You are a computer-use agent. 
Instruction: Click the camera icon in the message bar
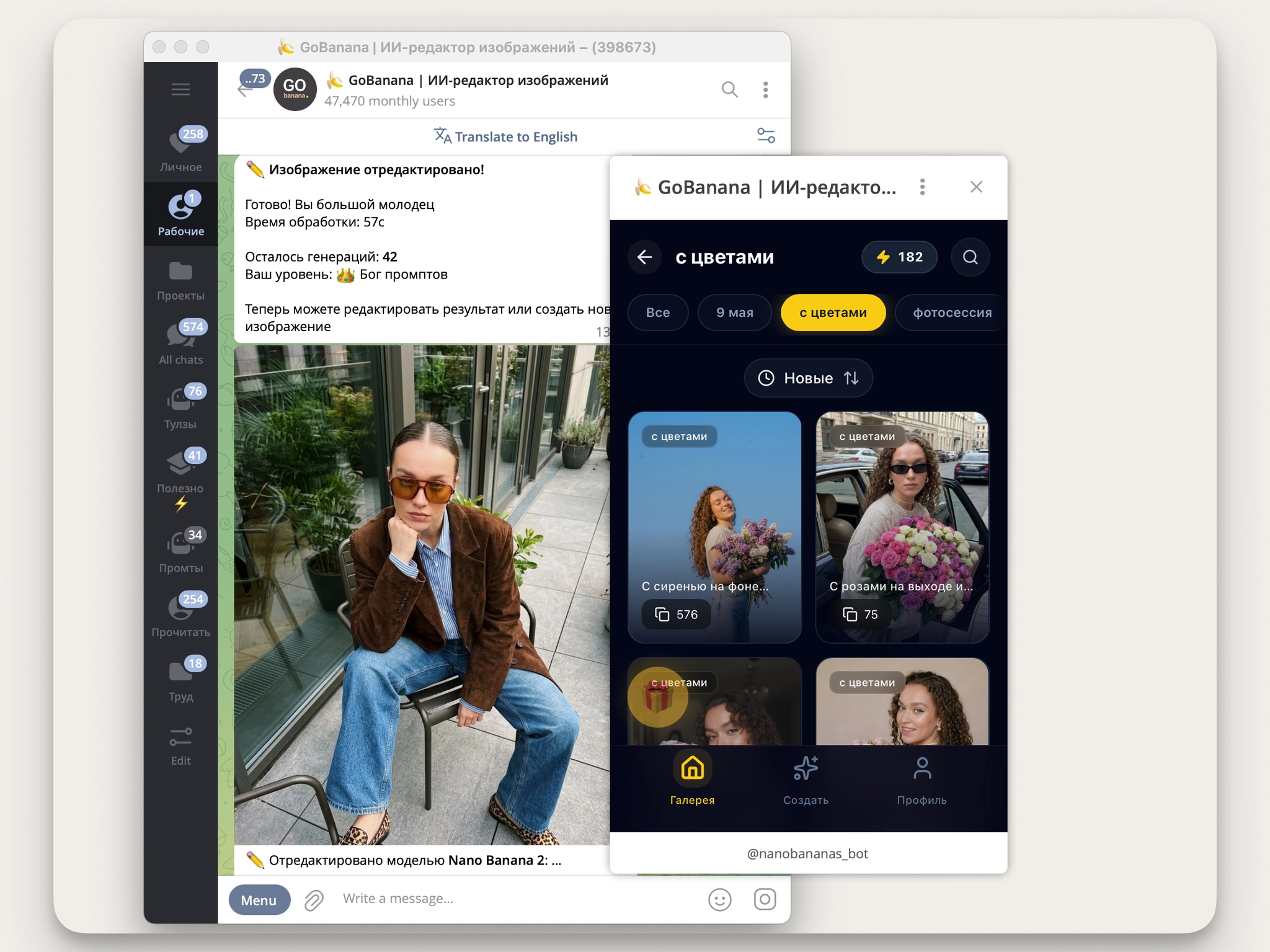(x=765, y=899)
